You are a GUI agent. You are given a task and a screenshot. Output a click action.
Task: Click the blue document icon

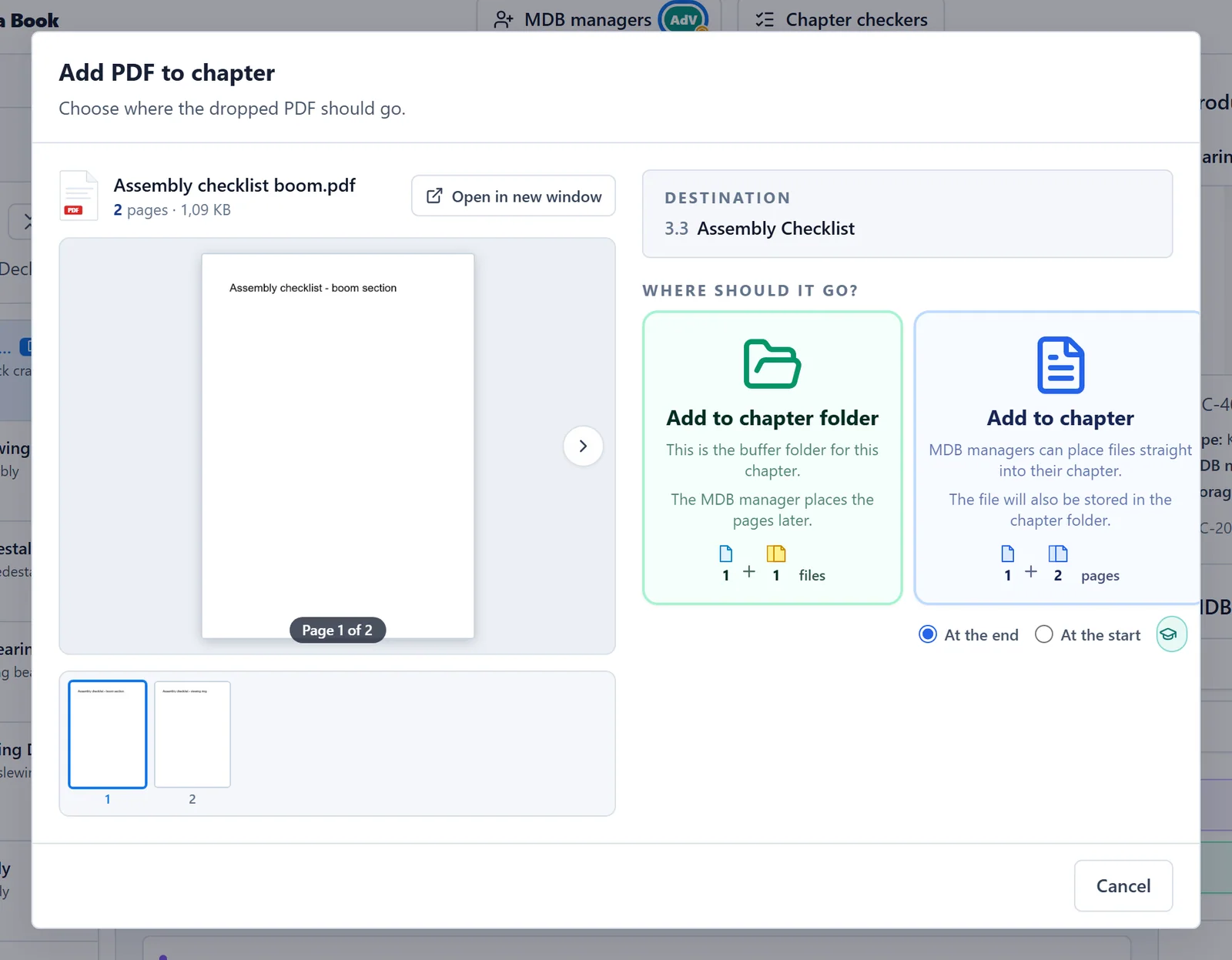[1060, 365]
